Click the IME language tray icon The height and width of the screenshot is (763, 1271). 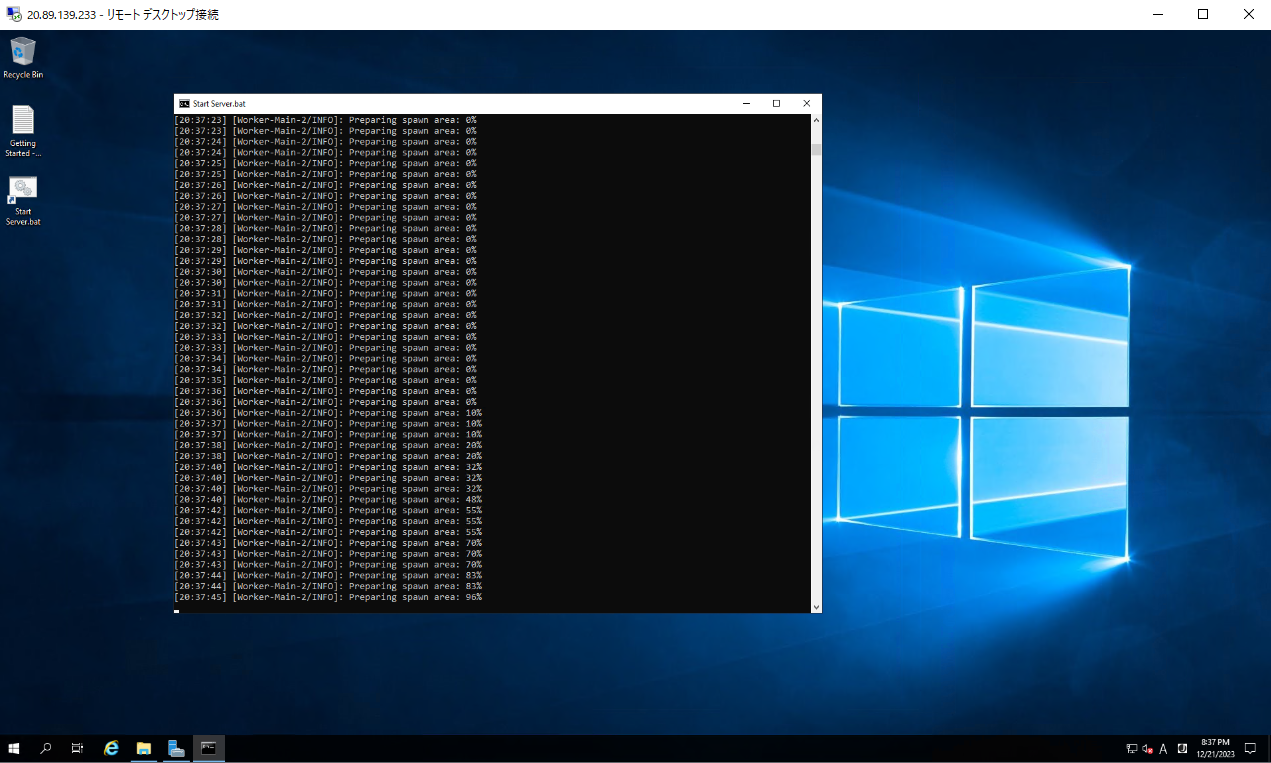(x=1182, y=748)
